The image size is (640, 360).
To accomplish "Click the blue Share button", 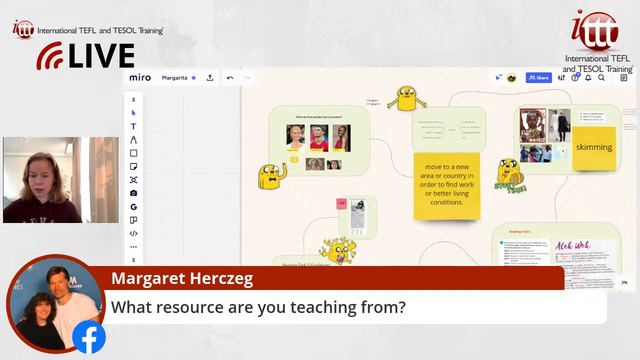I will click(538, 78).
